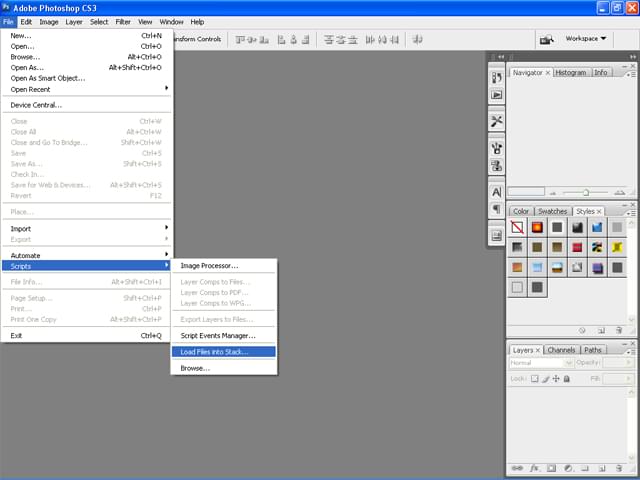The width and height of the screenshot is (640, 480).
Task: Choose Open As Smart Object menu item
Action: point(87,78)
